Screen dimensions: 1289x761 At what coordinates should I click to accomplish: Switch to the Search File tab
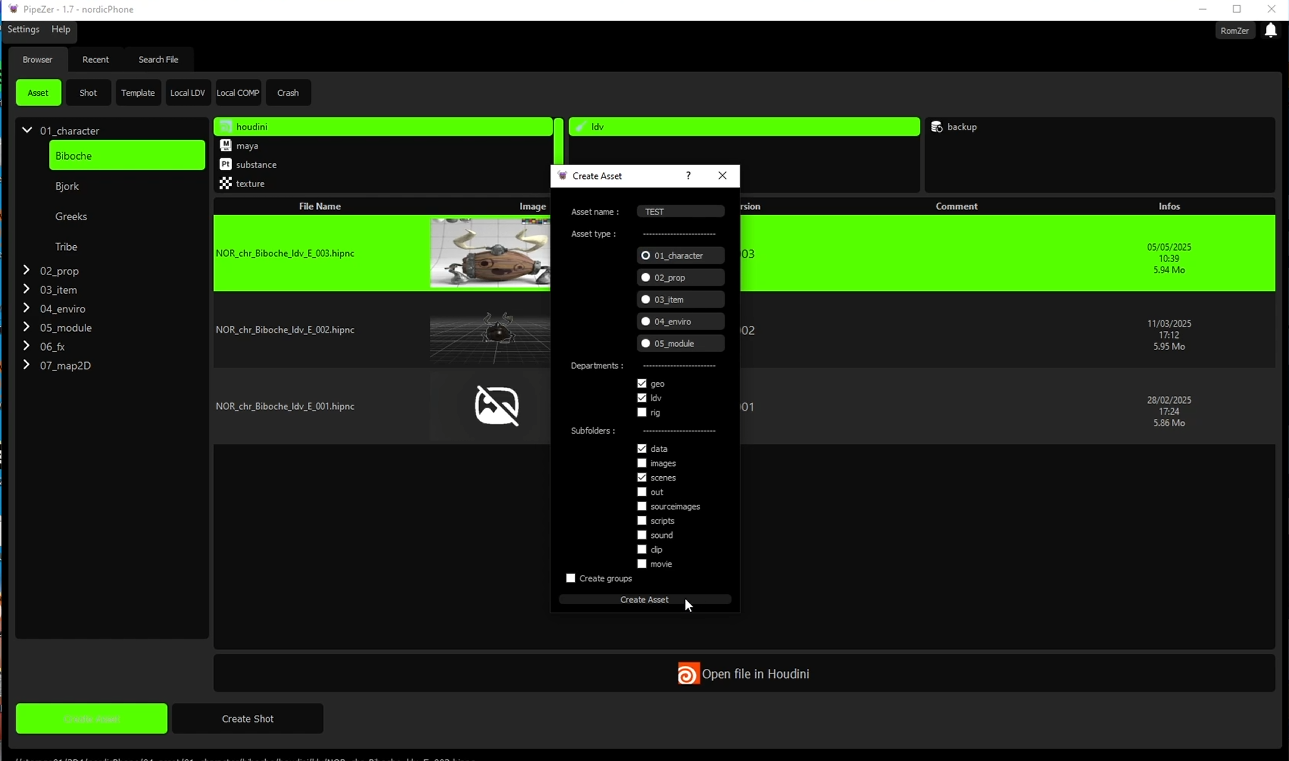point(158,60)
